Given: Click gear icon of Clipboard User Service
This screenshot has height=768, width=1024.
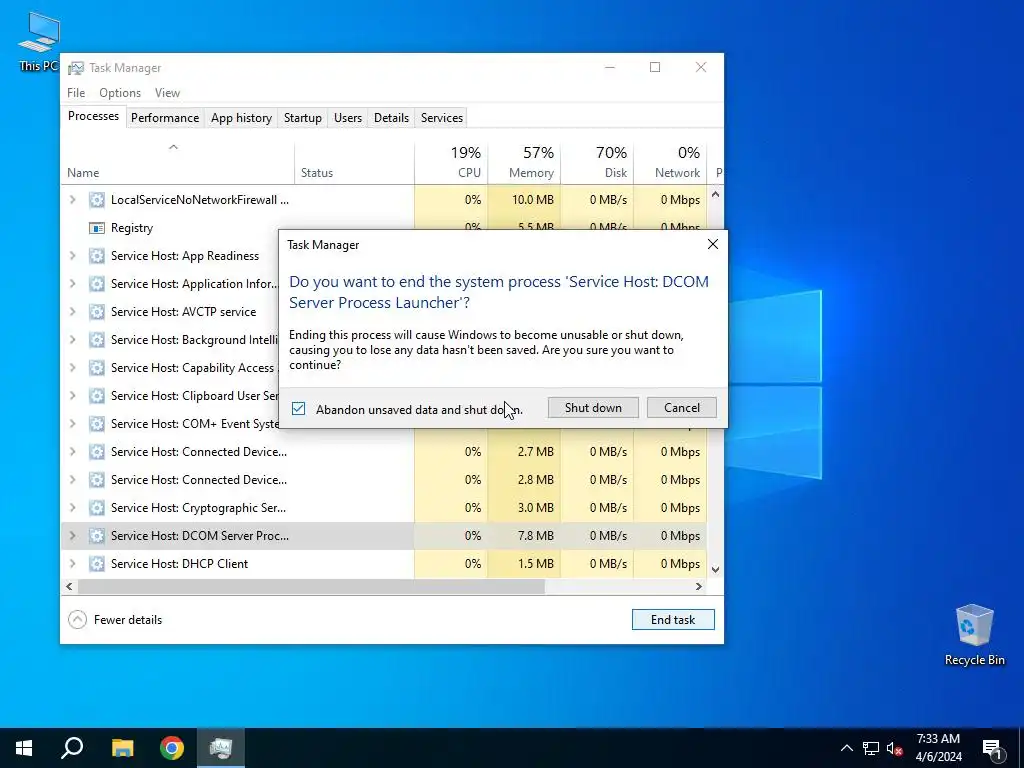Looking at the screenshot, I should (x=97, y=396).
